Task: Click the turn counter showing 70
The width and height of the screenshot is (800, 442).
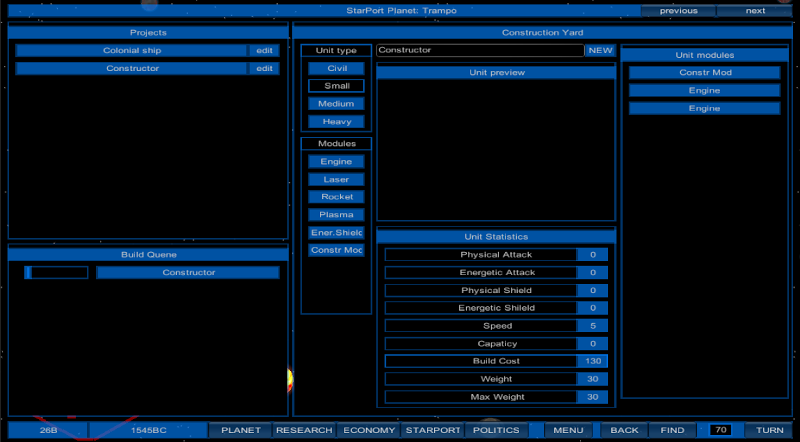Action: click(x=720, y=430)
